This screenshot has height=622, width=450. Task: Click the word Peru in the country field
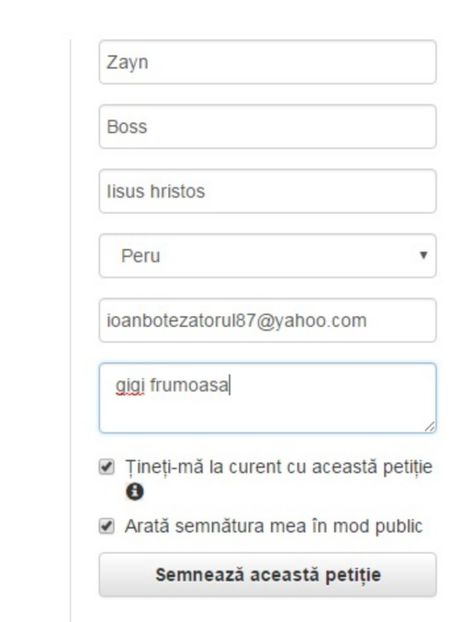[140, 256]
